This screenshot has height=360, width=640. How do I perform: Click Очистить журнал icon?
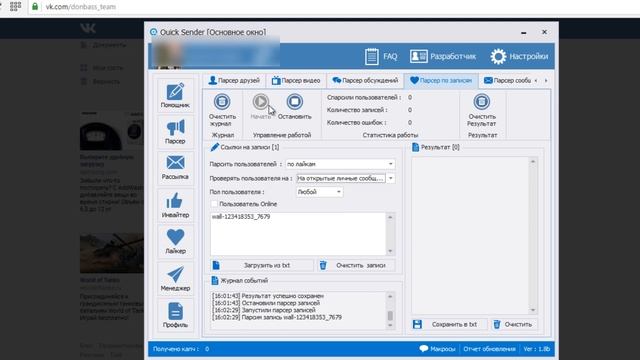pyautogui.click(x=222, y=109)
